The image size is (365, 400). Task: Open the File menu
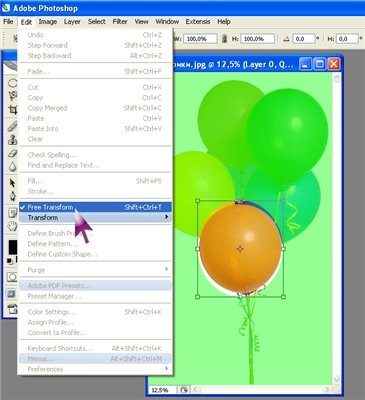[8, 22]
